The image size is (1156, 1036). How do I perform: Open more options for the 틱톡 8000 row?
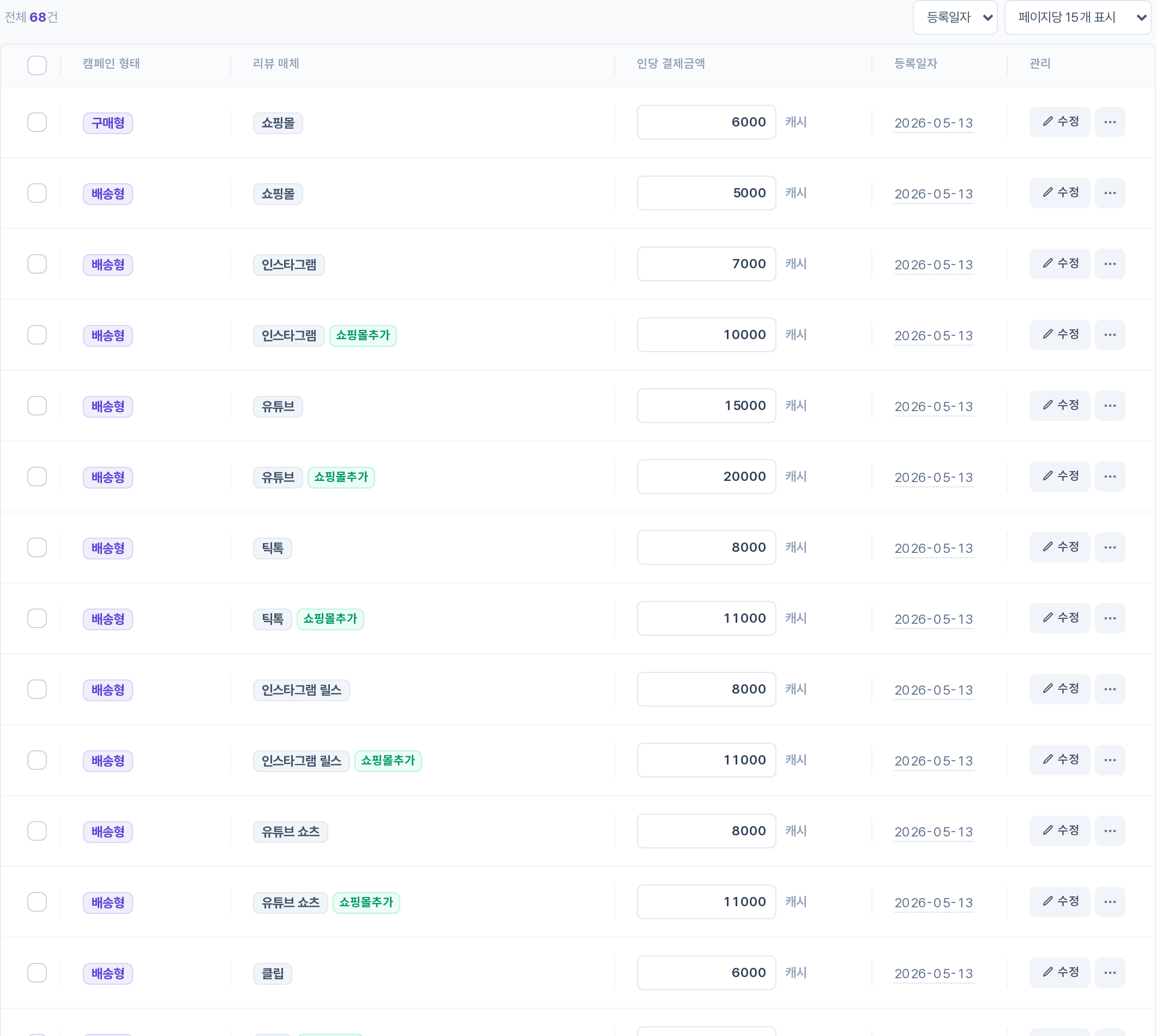click(1109, 547)
